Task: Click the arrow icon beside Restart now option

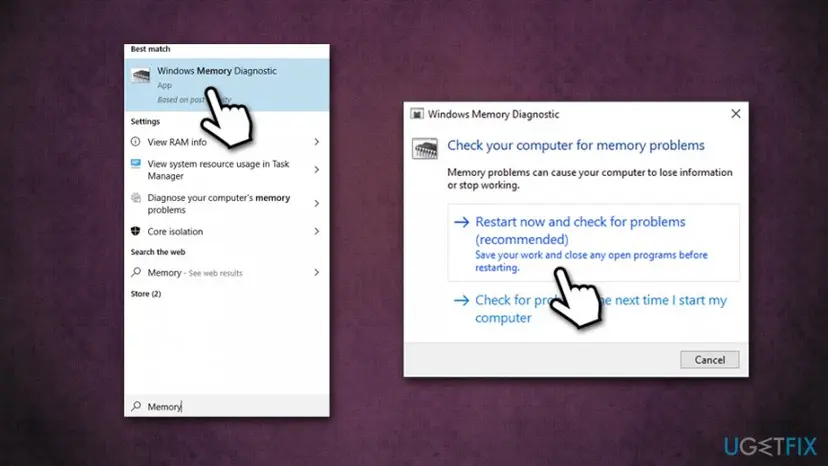Action: click(462, 222)
